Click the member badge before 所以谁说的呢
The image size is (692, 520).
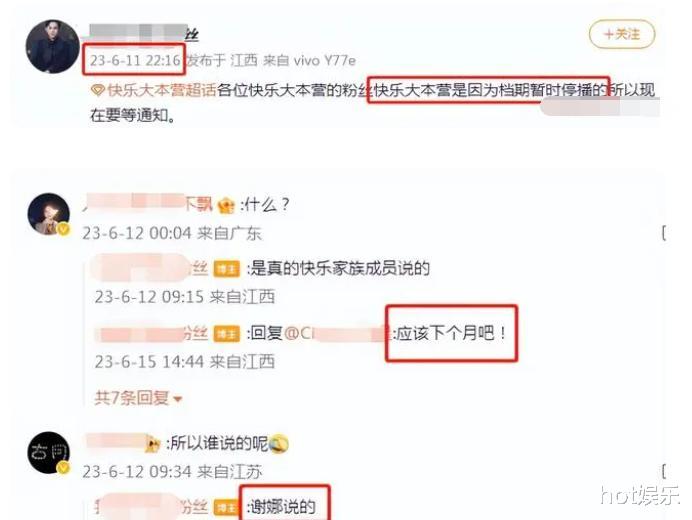(x=153, y=444)
